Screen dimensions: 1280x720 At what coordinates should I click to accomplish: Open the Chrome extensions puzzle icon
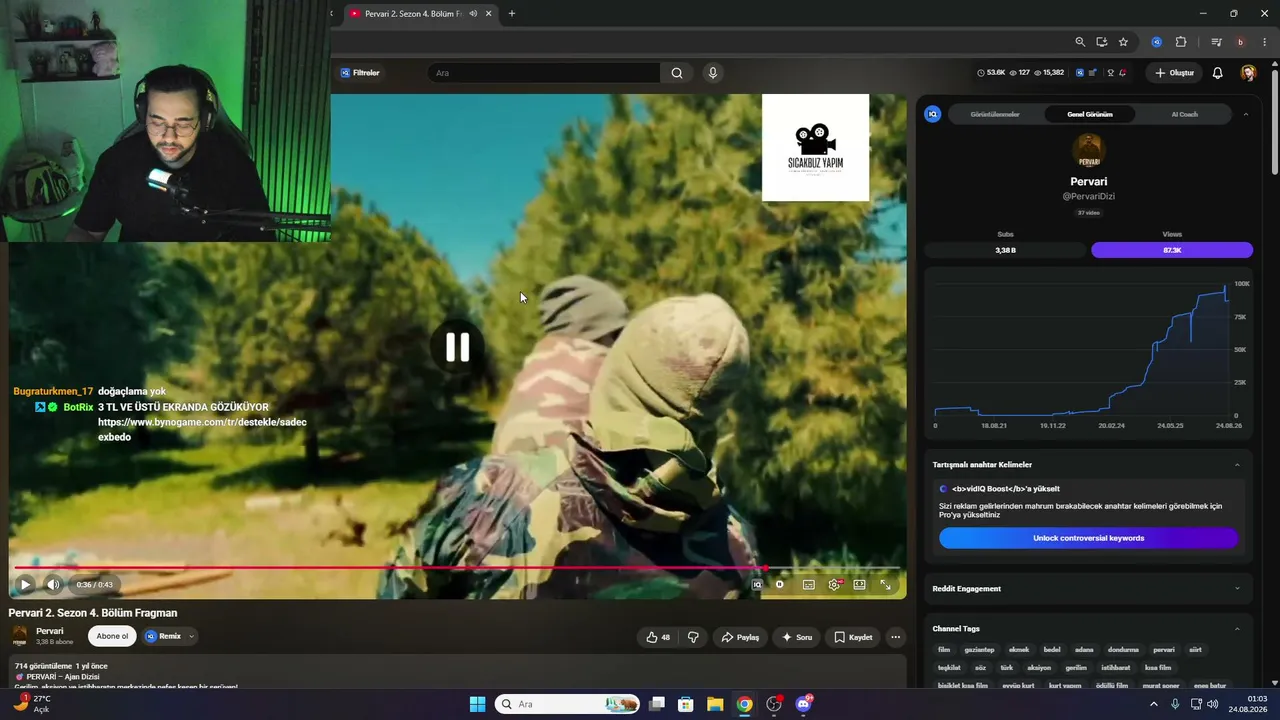pyautogui.click(x=1181, y=42)
